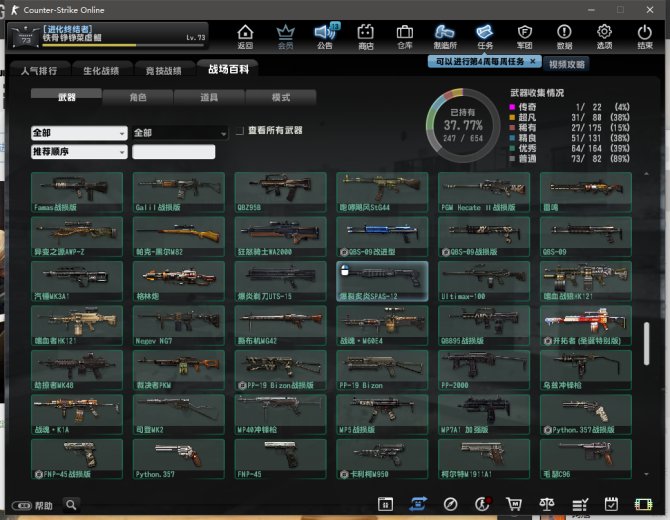The height and width of the screenshot is (520, 670).
Task: Select the MP40冲锋枪 weapon card
Action: [x=280, y=414]
